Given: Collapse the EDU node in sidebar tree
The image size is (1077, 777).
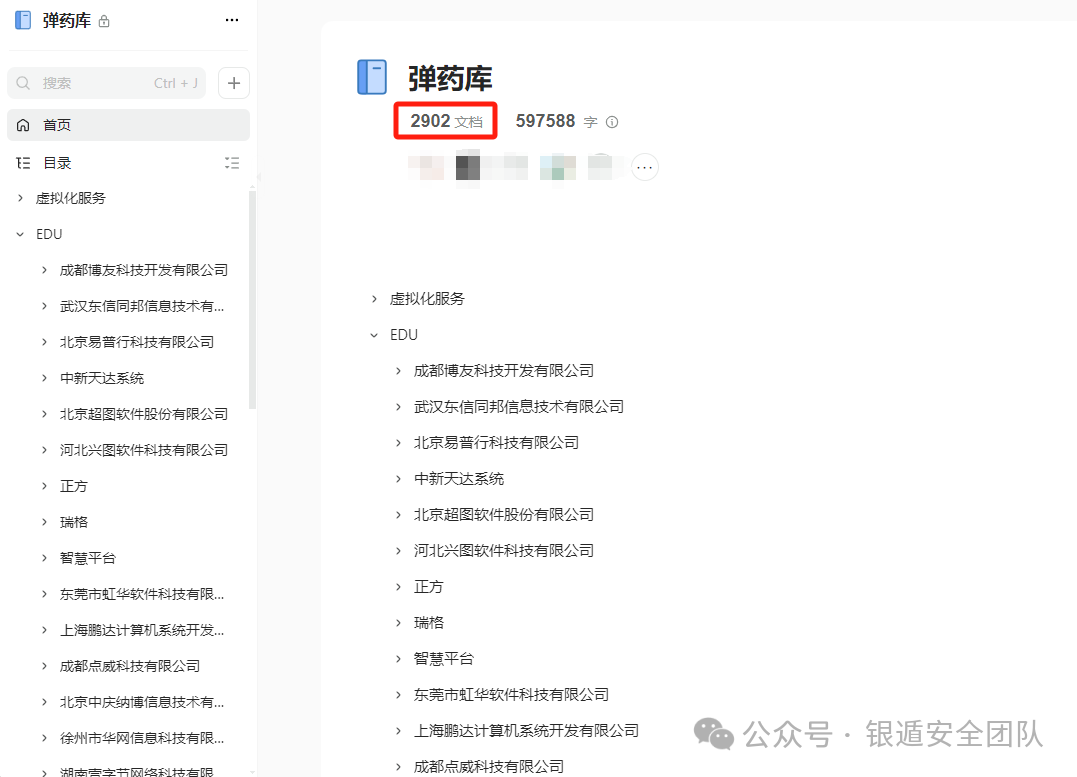Looking at the screenshot, I should click(21, 234).
